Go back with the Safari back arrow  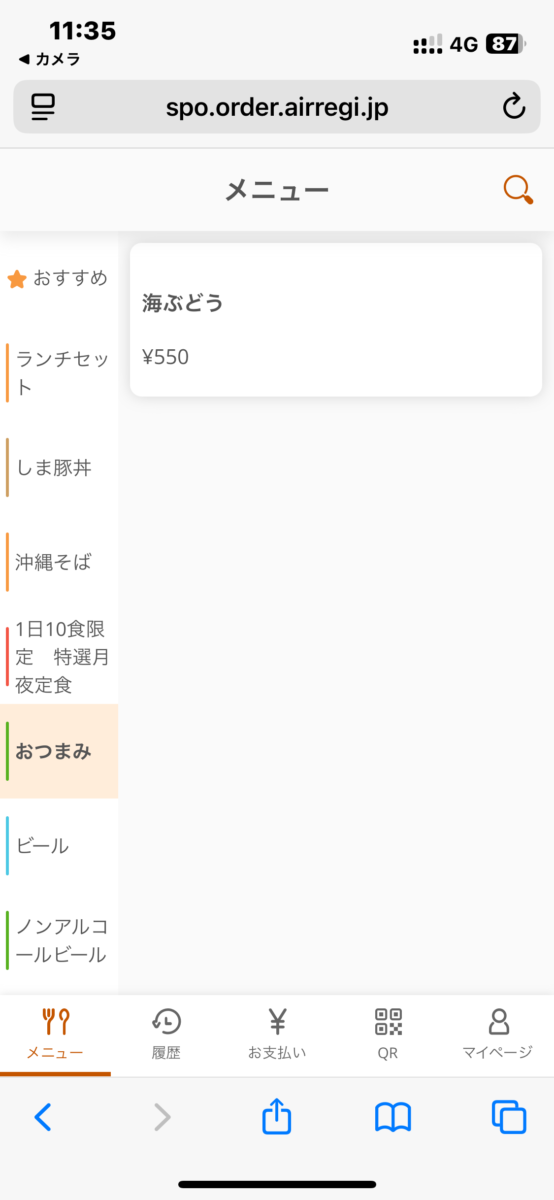43,1117
